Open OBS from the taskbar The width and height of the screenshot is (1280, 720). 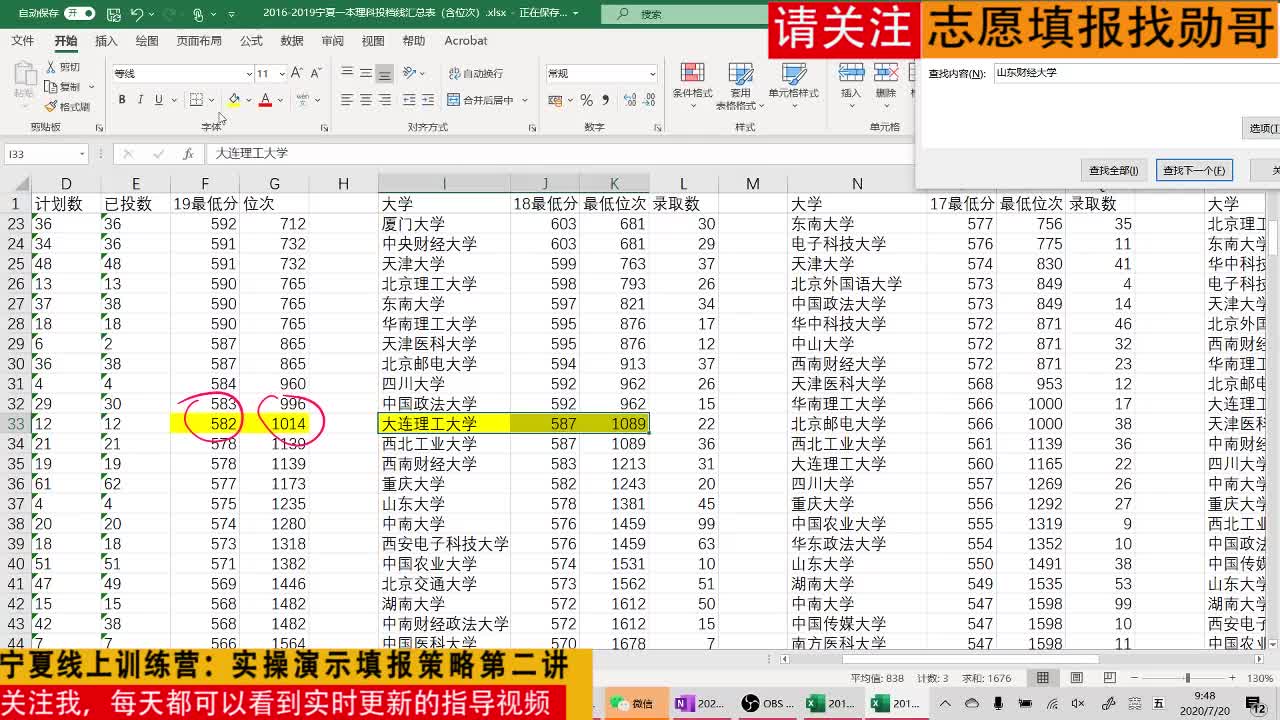768,703
